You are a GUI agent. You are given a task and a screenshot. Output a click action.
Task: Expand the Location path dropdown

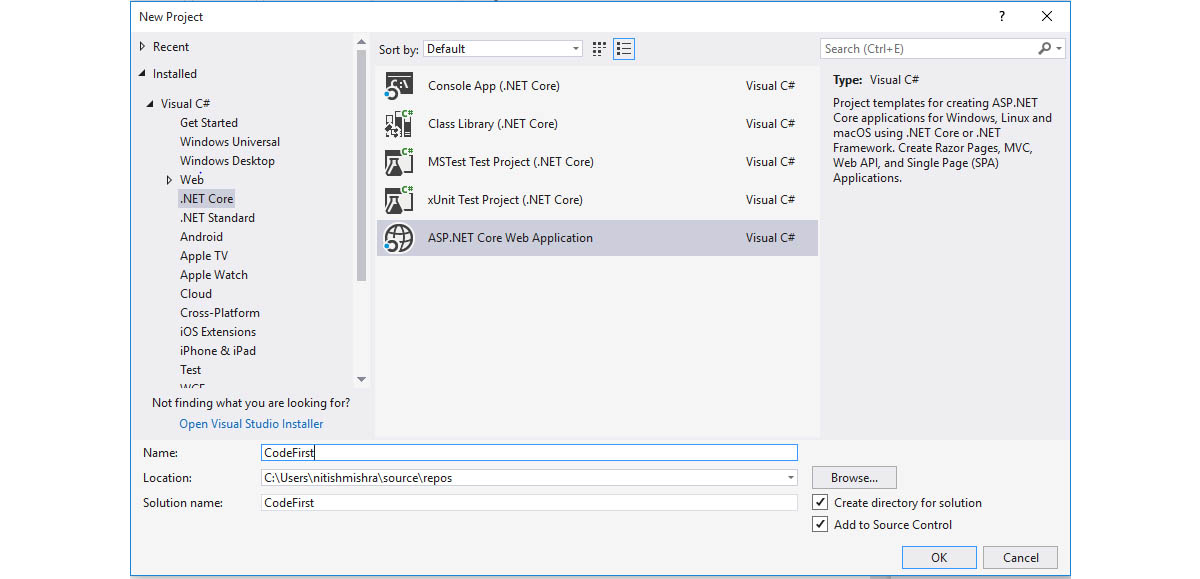(791, 478)
